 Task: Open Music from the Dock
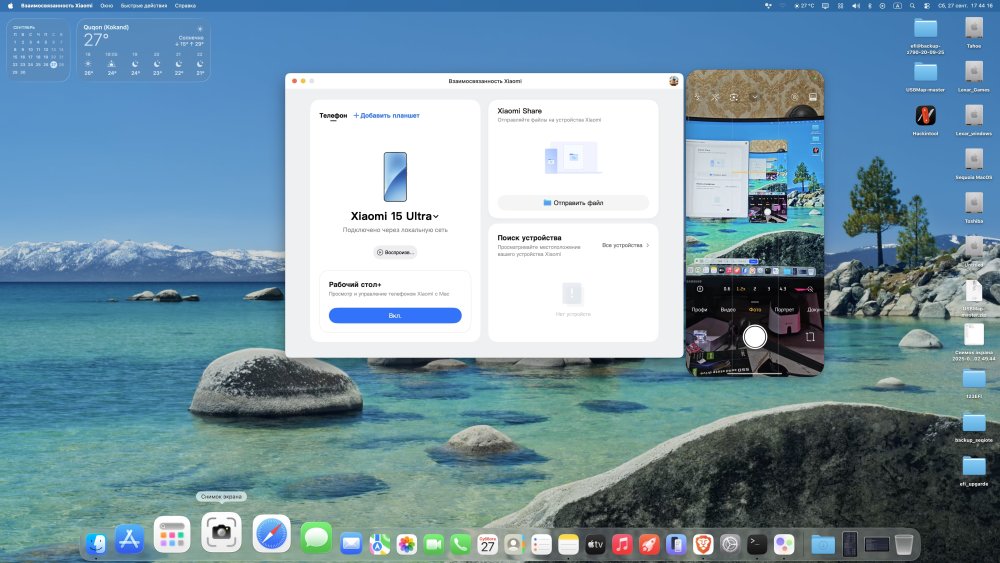pyautogui.click(x=622, y=544)
